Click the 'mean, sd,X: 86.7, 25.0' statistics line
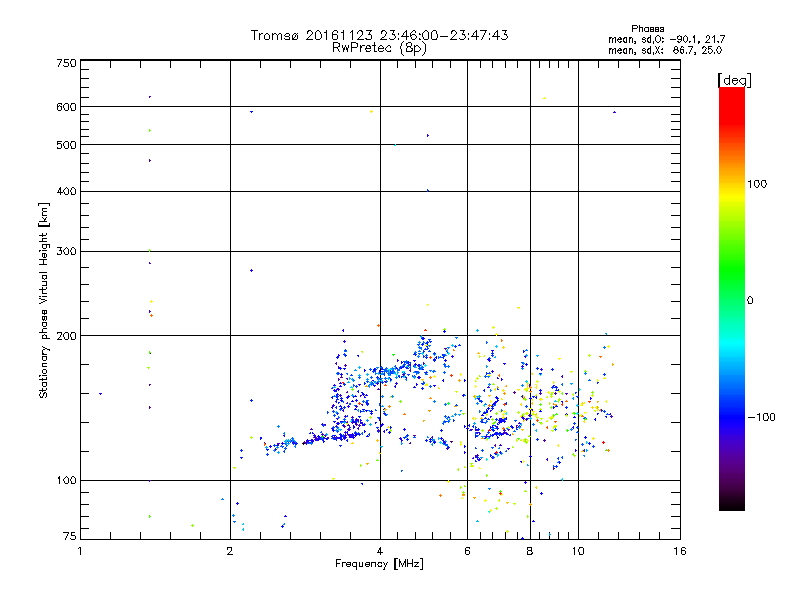Screen dimensions: 800x600 point(665,50)
